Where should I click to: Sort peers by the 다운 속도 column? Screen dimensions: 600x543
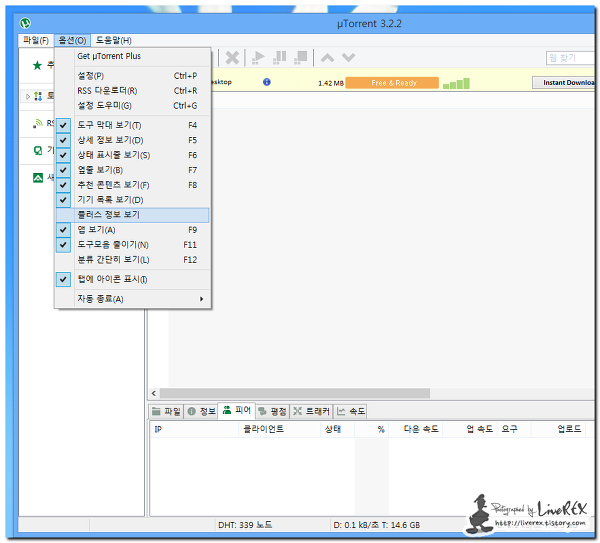click(416, 429)
